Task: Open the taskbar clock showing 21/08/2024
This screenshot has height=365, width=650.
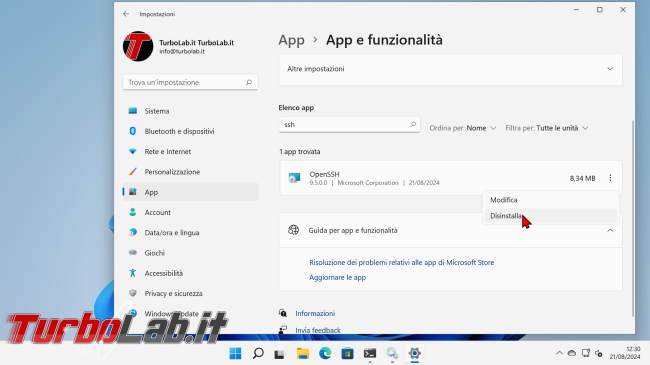Action: (625, 353)
